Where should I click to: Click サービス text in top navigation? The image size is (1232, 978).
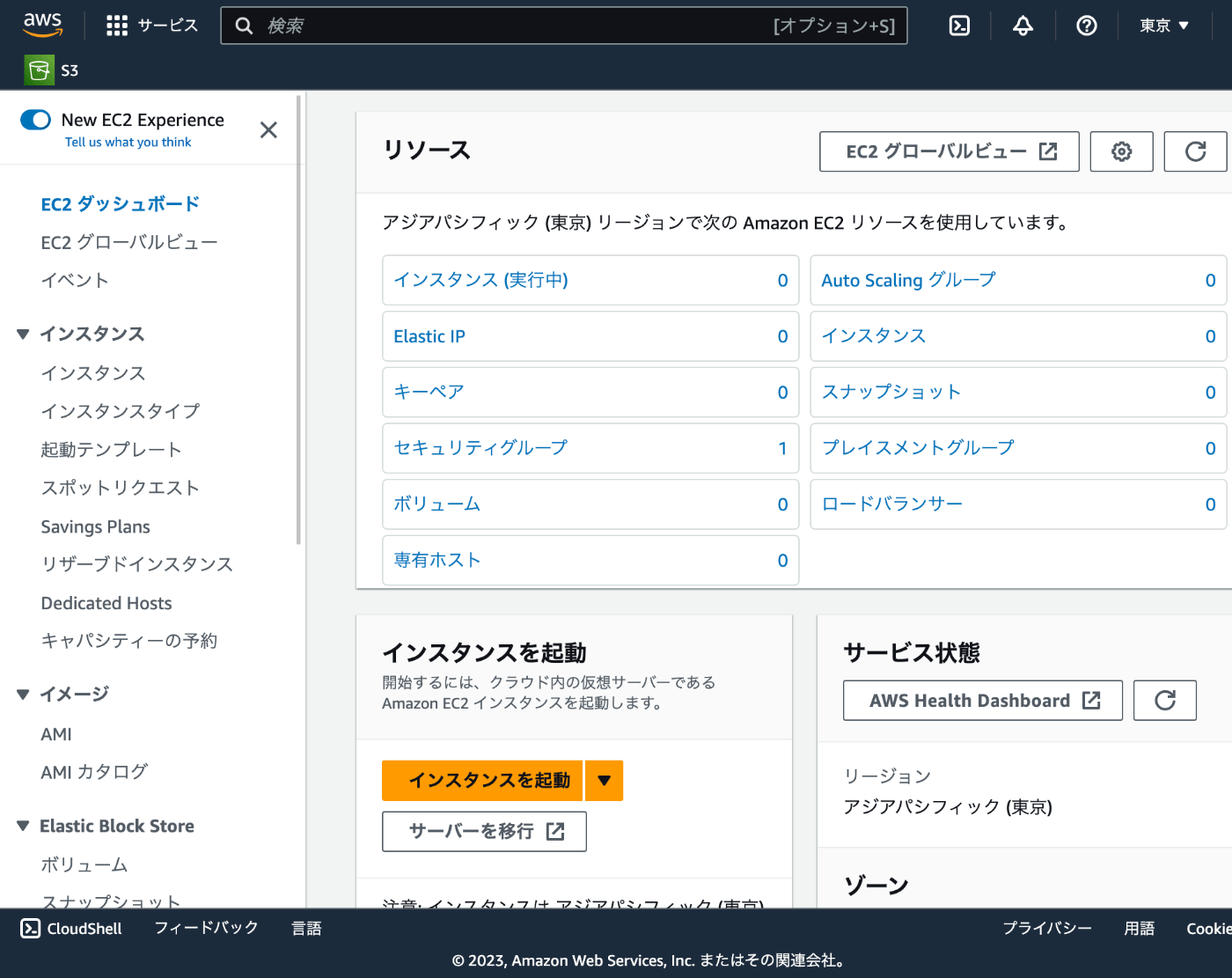pos(168,26)
